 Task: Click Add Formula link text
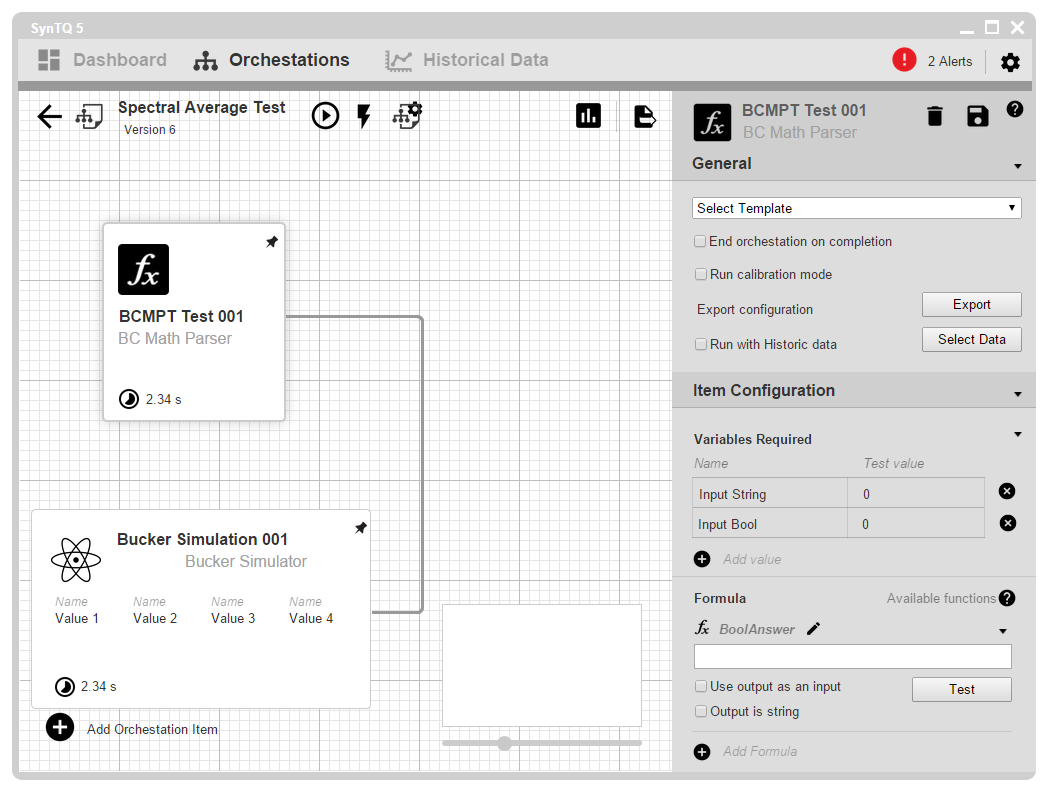760,752
